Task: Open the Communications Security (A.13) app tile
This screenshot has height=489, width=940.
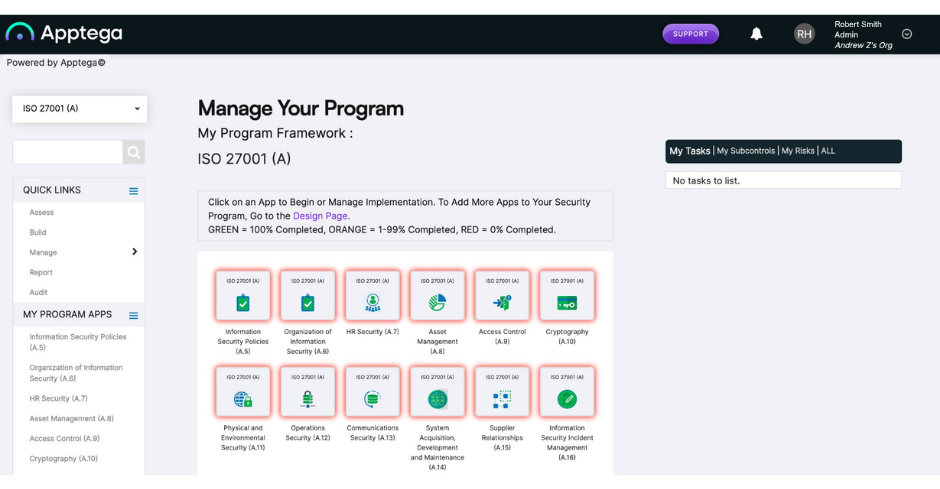Action: [x=372, y=391]
